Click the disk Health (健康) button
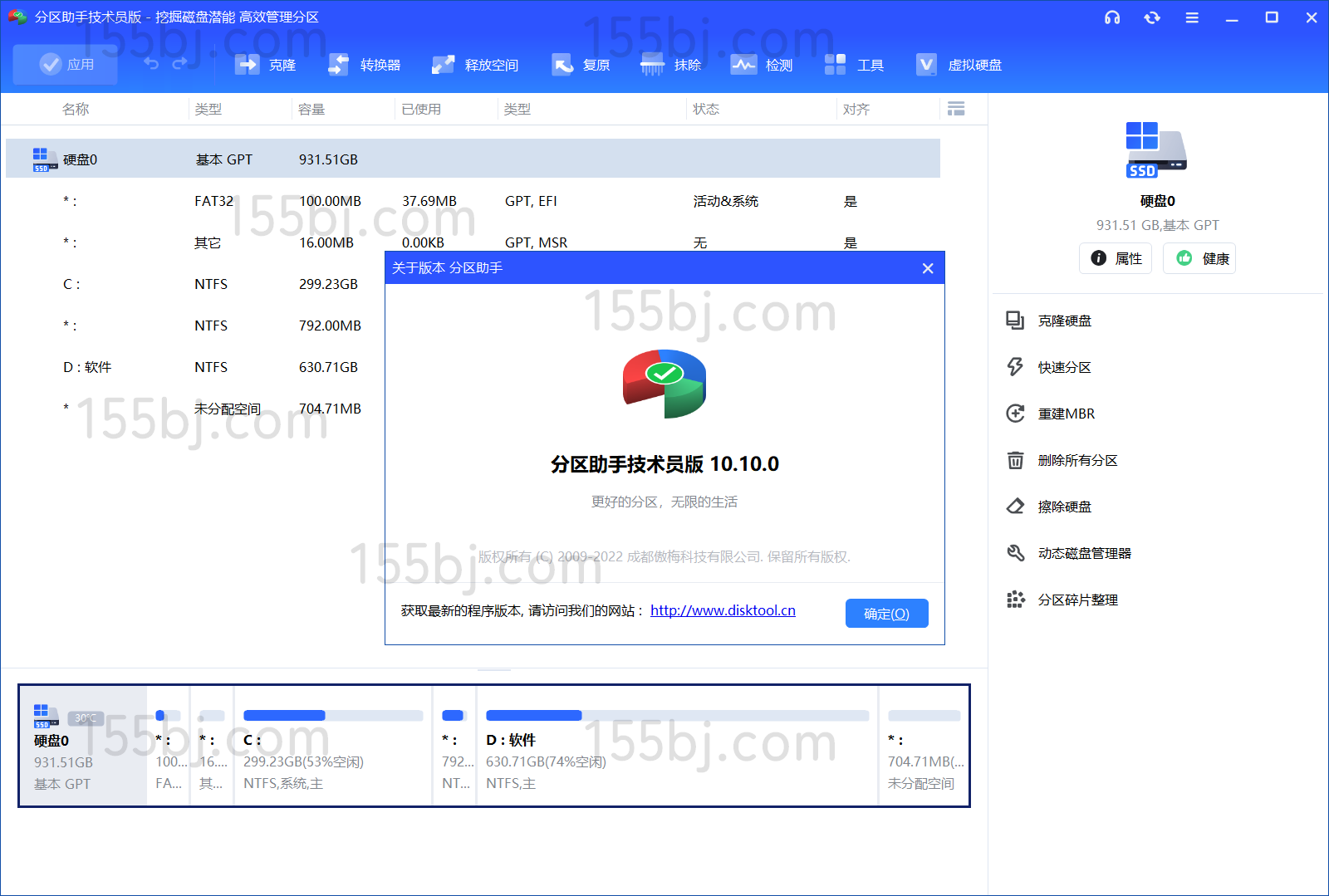 click(1199, 258)
